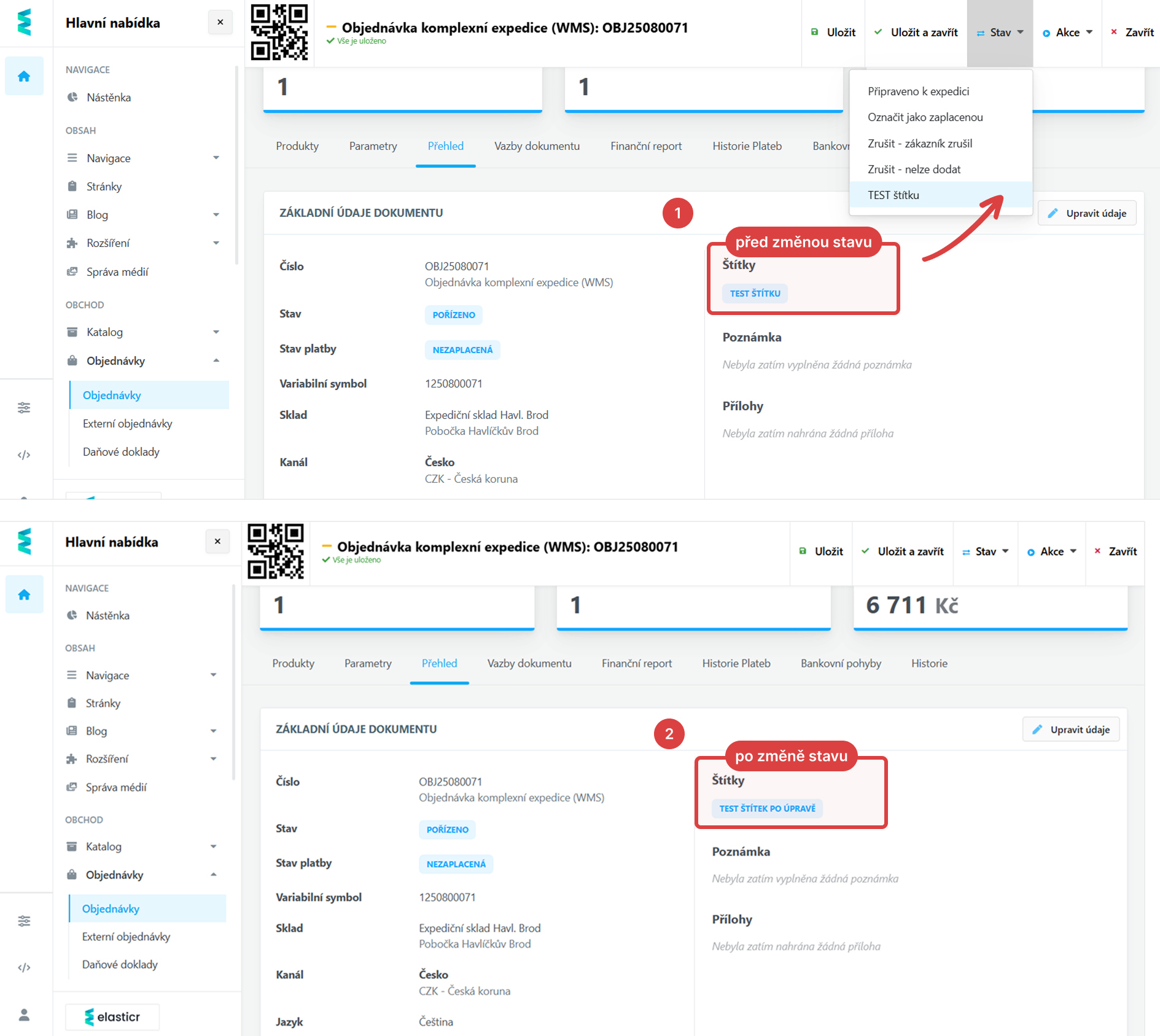The height and width of the screenshot is (1036, 1160).
Task: Click the pencil Upravit údaje button in the bottom panel
Action: point(1071,730)
